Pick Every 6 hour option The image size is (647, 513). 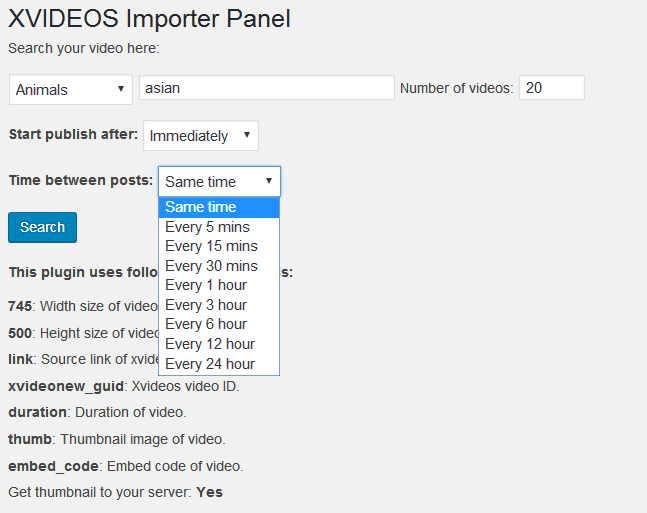(x=219, y=324)
